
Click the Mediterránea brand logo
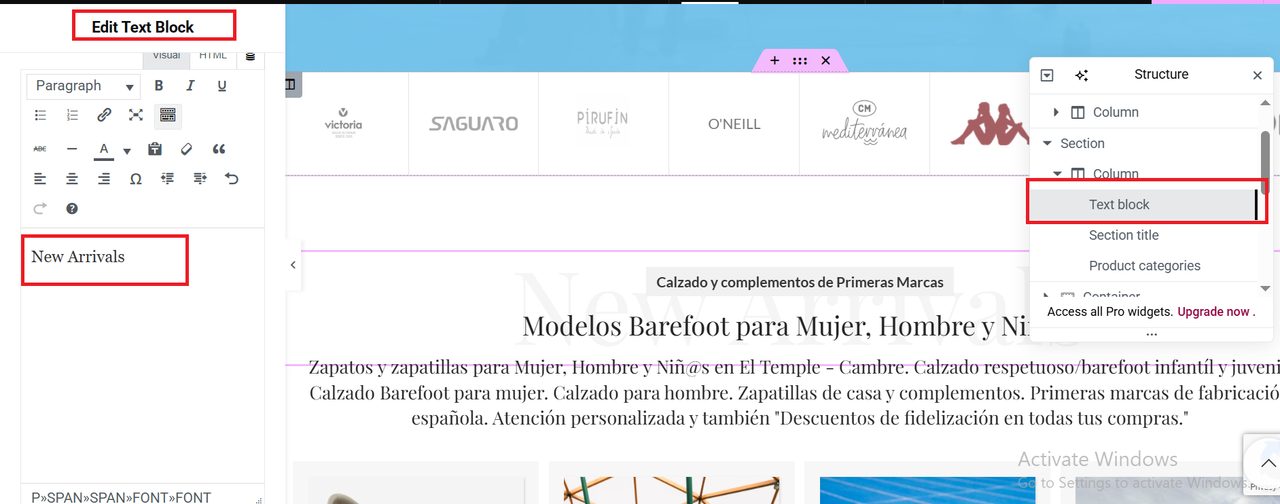click(x=864, y=123)
